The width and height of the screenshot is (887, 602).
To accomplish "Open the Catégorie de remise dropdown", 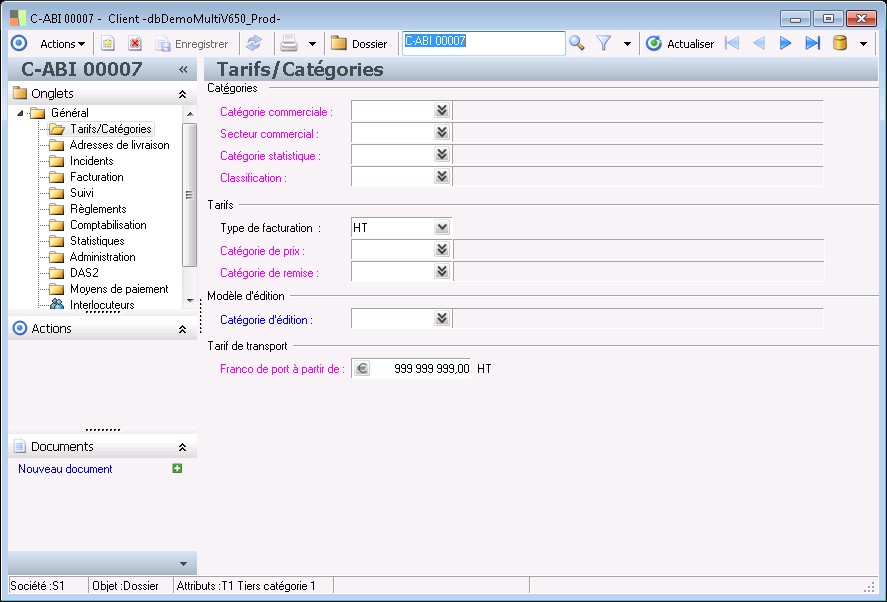I will [442, 272].
